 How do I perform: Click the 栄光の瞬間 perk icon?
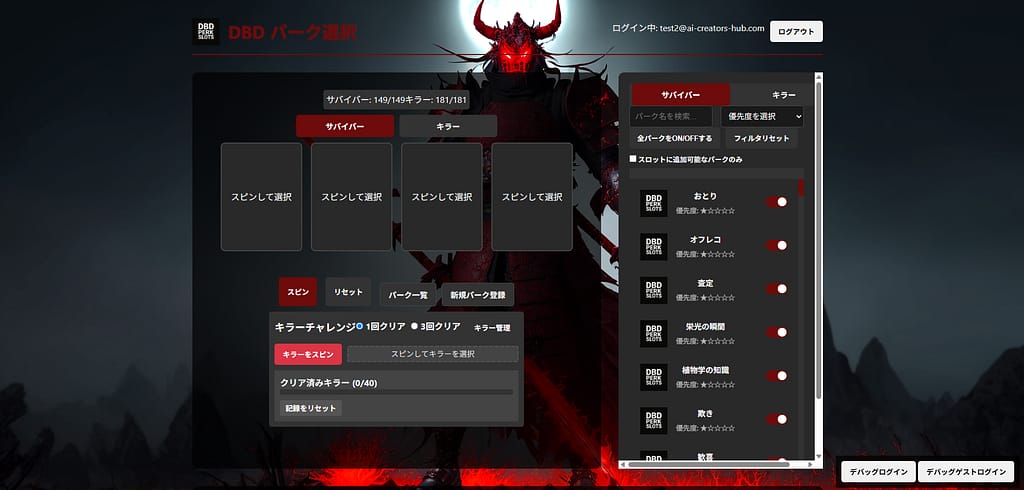[x=653, y=333]
